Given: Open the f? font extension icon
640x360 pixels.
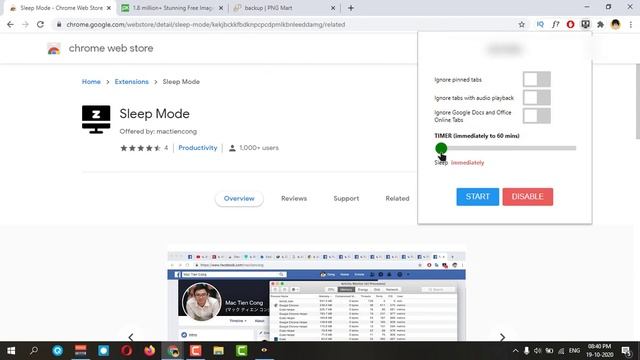Looking at the screenshot, I should [556, 24].
